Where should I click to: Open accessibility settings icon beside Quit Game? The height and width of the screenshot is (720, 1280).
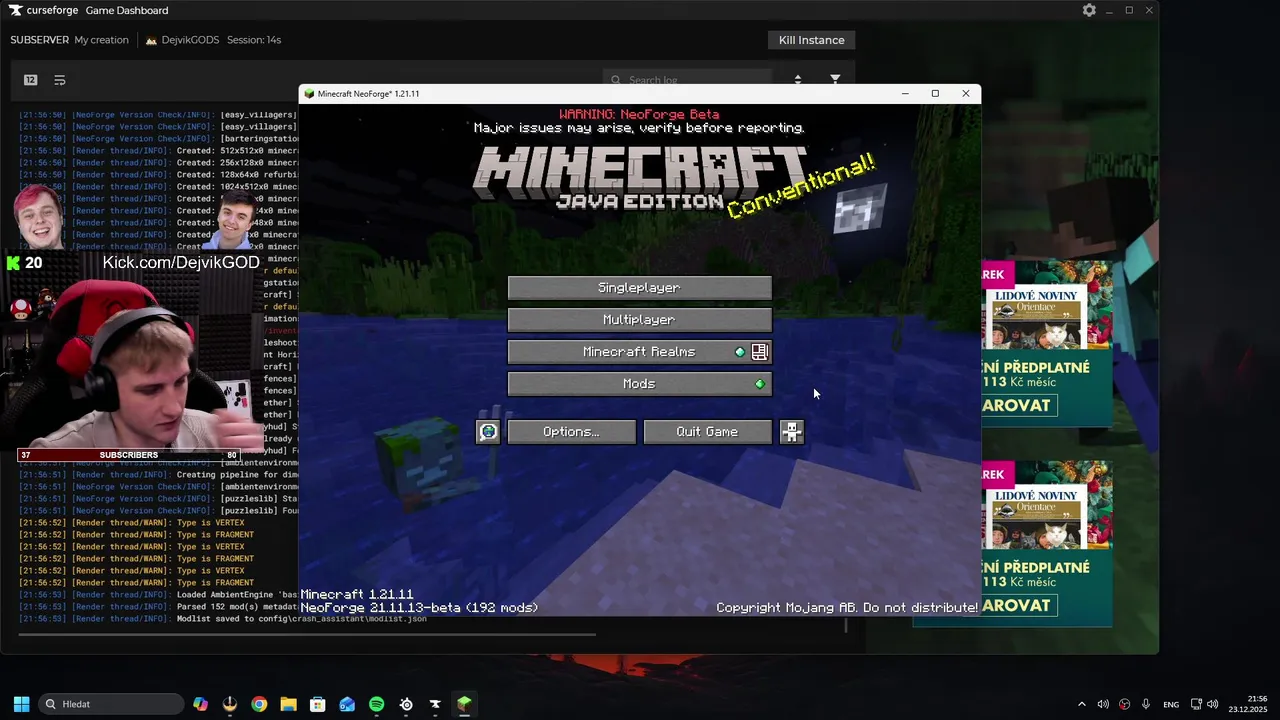(791, 432)
